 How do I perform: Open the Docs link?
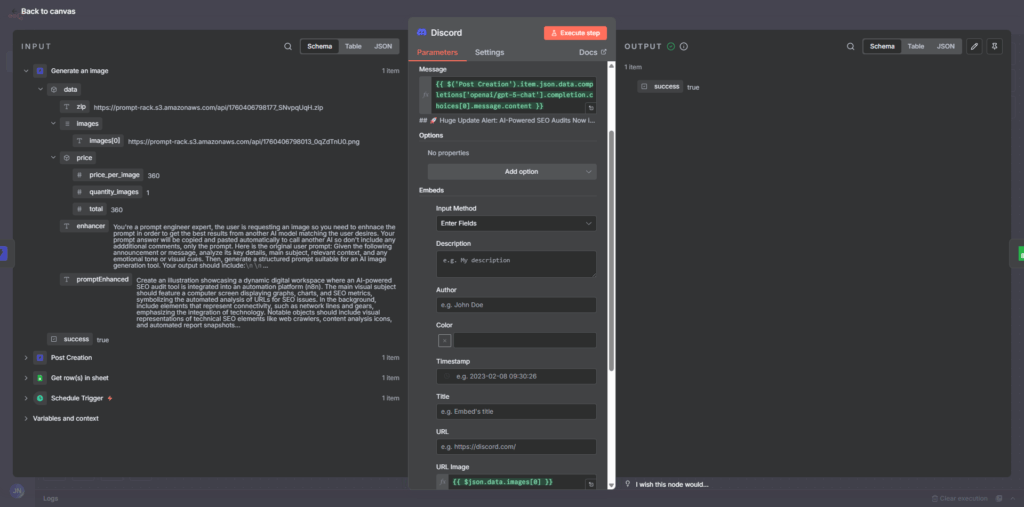[593, 52]
